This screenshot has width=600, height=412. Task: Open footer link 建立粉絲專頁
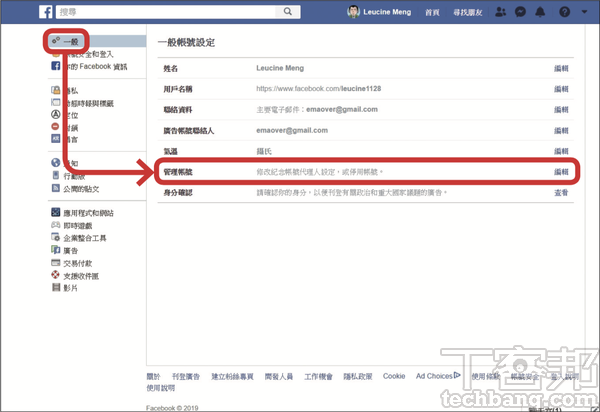pos(232,376)
